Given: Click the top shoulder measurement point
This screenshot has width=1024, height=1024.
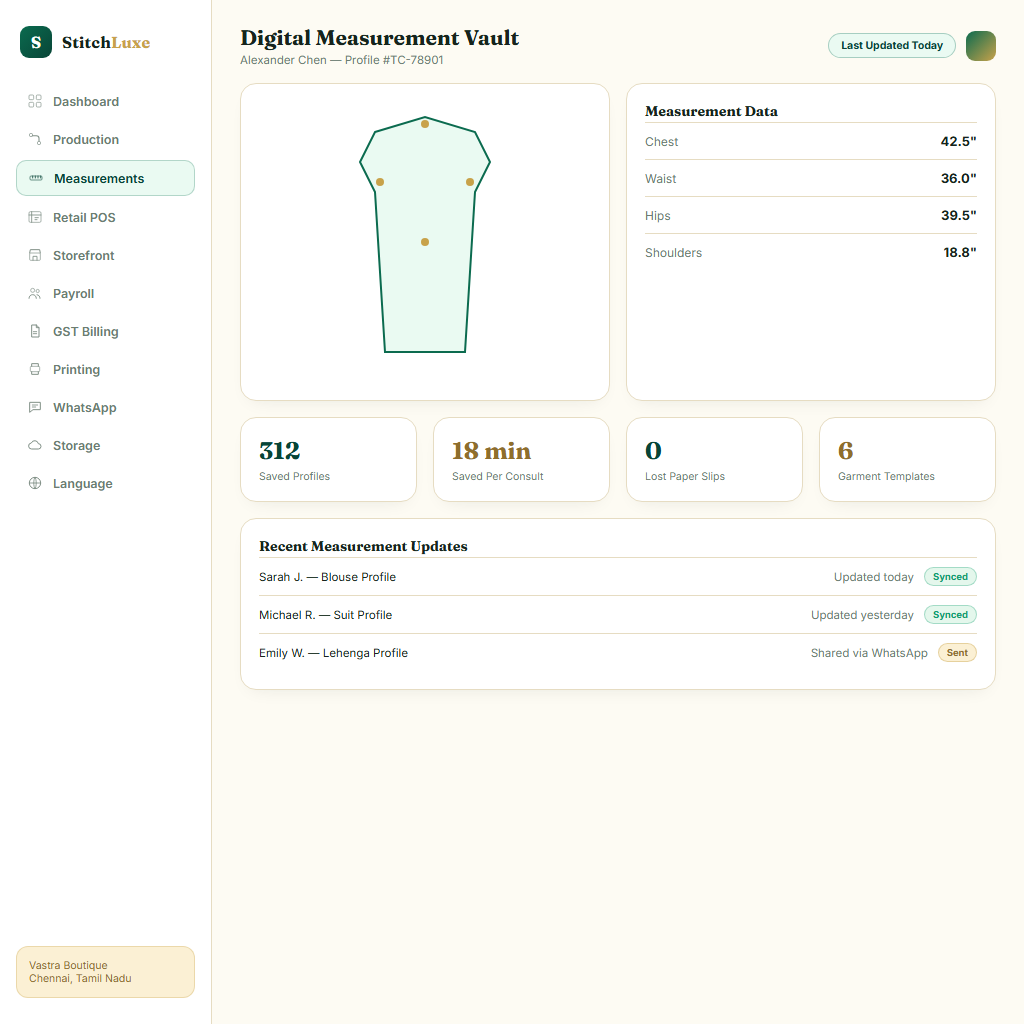Looking at the screenshot, I should pos(424,123).
